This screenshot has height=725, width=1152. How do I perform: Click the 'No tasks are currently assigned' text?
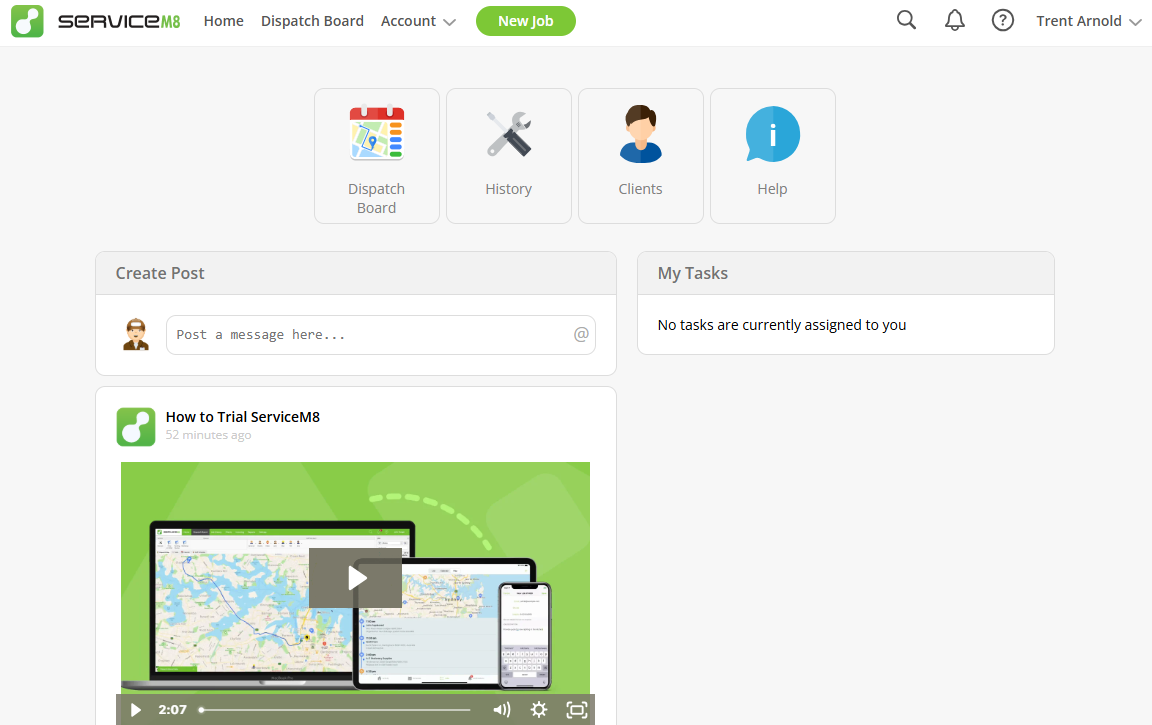[x=782, y=325]
